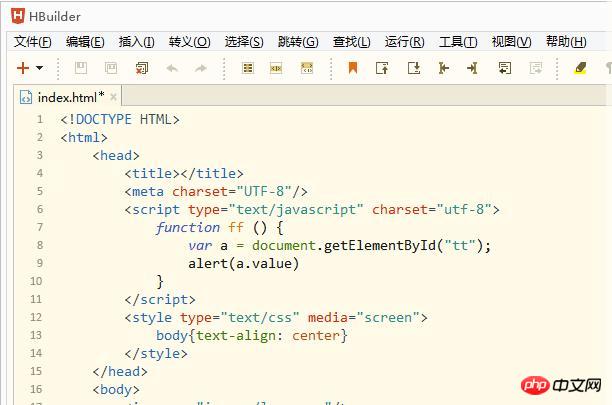Open the 工具(T) menu
612x405 pixels.
[x=458, y=41]
